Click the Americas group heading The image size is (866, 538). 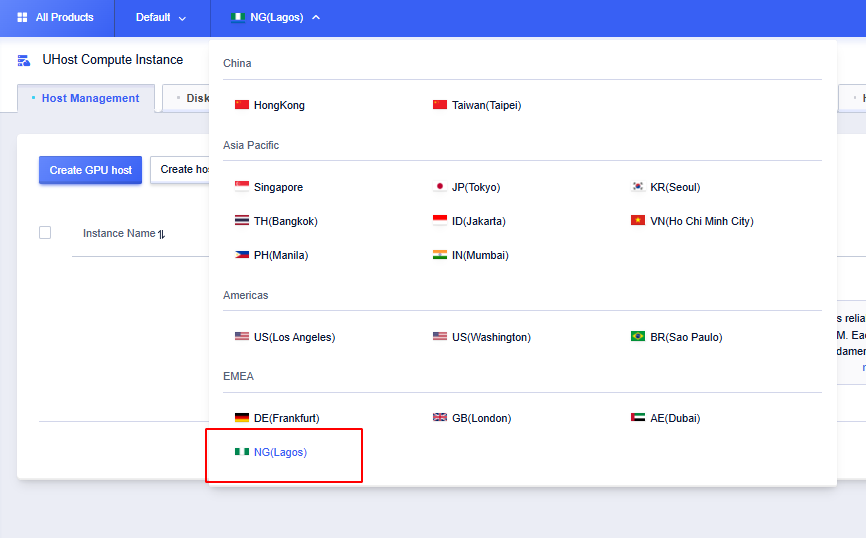245,295
